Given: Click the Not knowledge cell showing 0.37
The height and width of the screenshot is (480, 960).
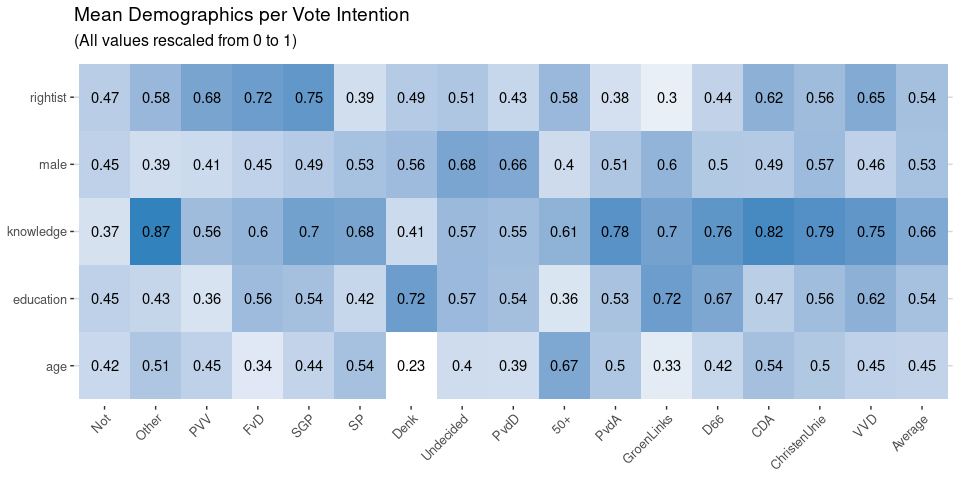Looking at the screenshot, I should [x=104, y=231].
